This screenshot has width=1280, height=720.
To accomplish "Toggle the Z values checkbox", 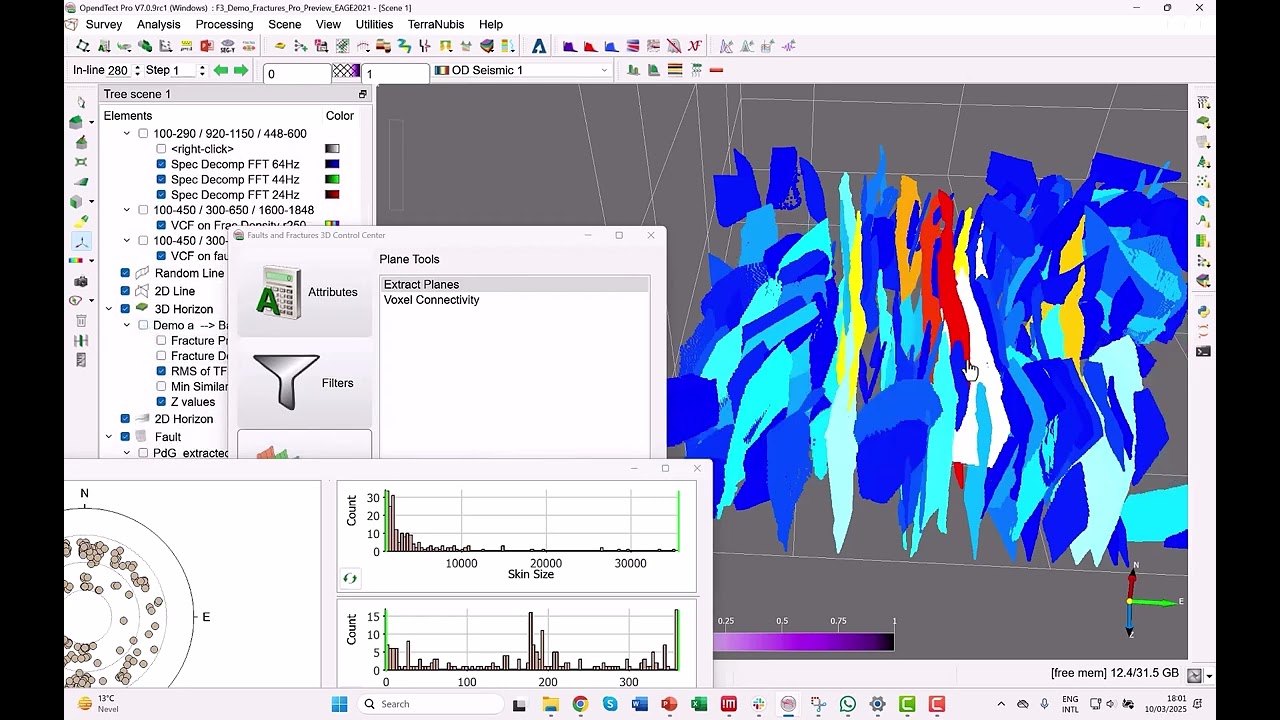I will coord(161,401).
